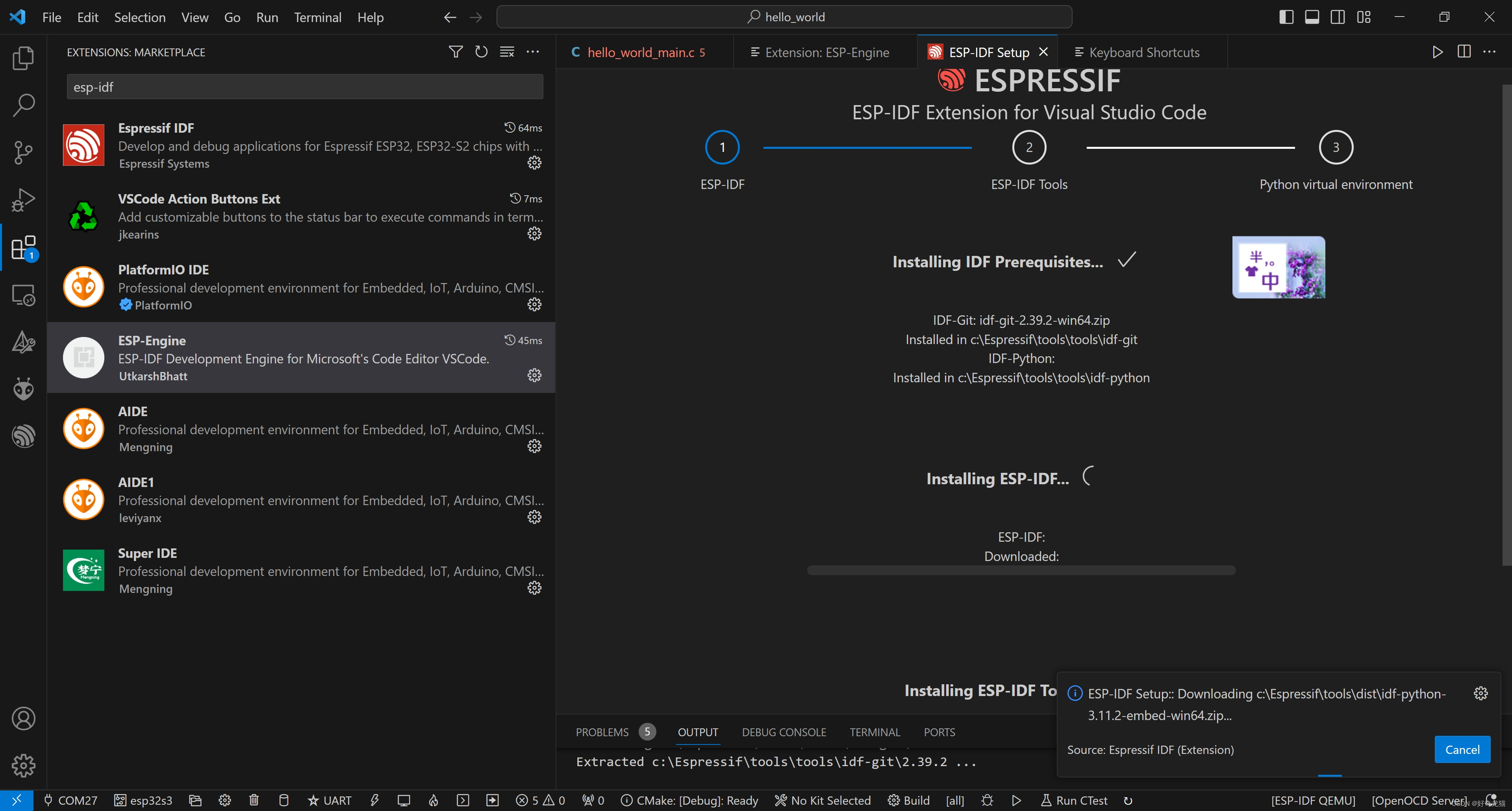Click Run CTest in status bar
This screenshot has height=811, width=1512.
[x=1073, y=800]
